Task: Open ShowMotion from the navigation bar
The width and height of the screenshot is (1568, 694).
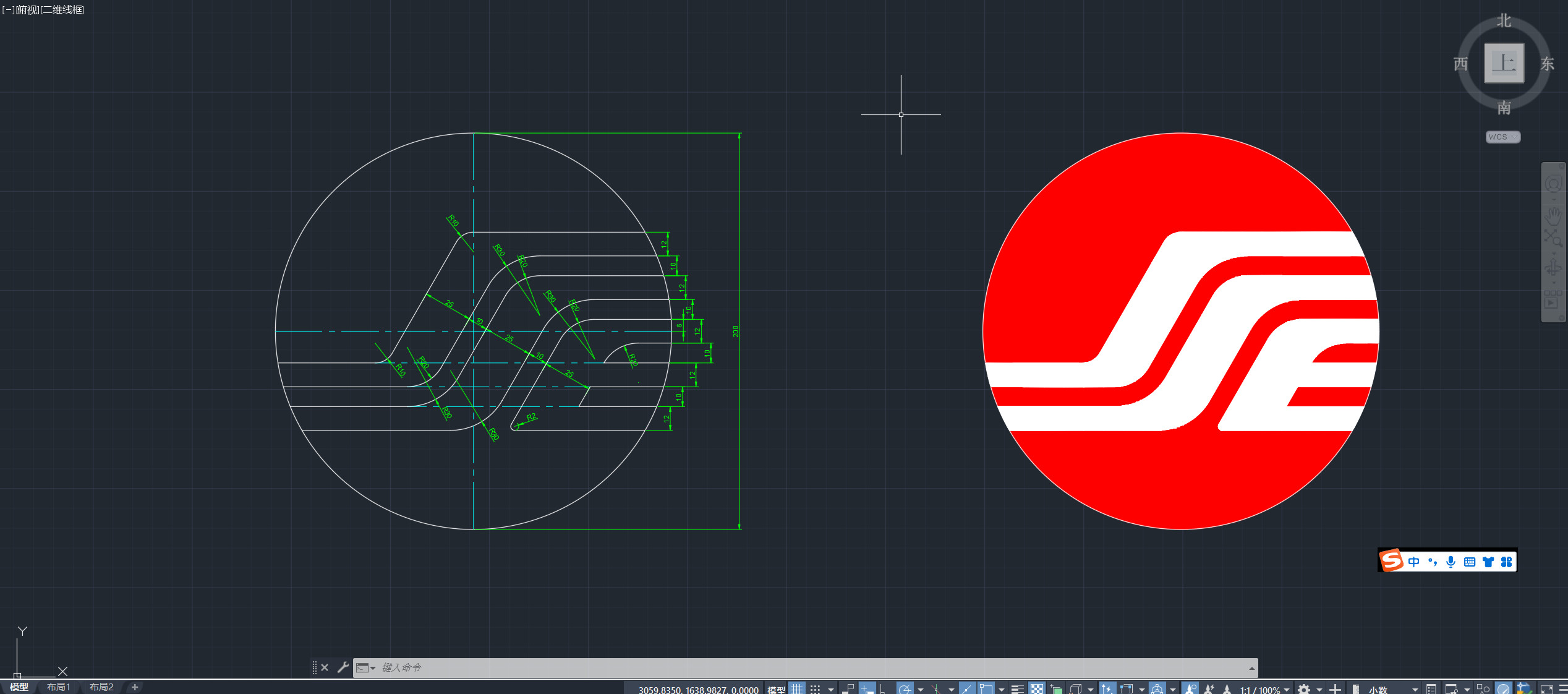Action: [x=1553, y=302]
